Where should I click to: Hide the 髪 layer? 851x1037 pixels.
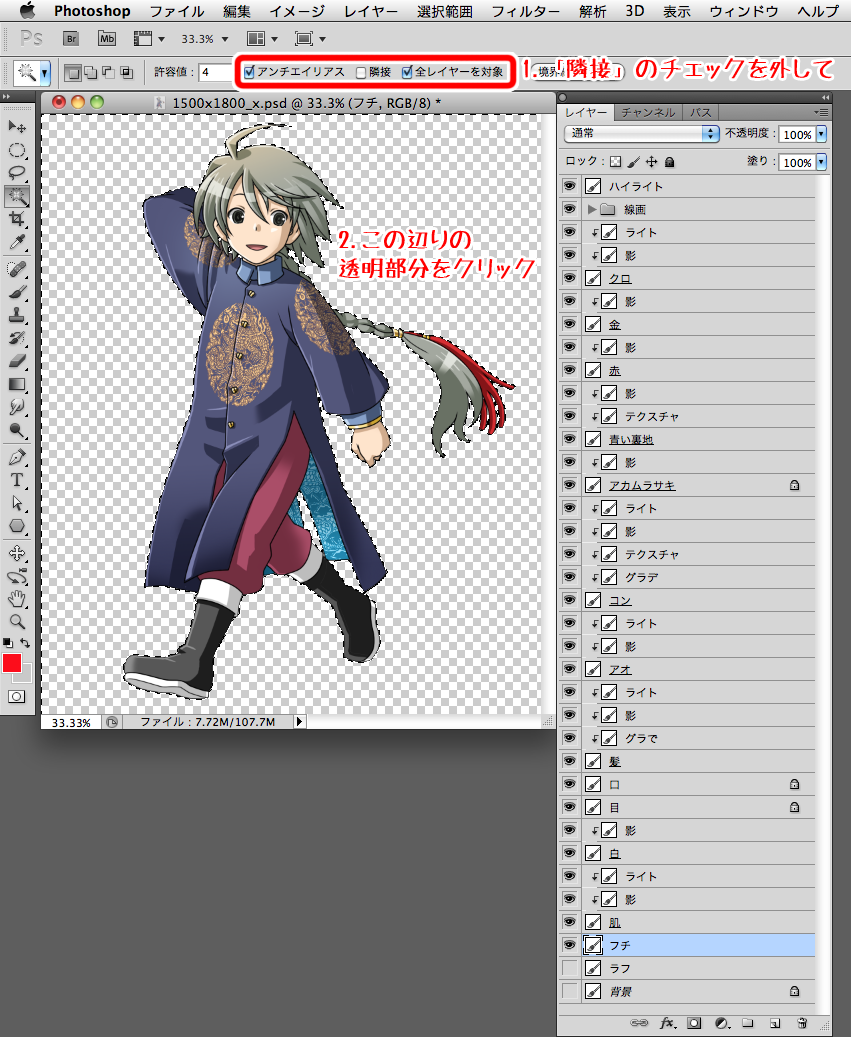(x=569, y=761)
